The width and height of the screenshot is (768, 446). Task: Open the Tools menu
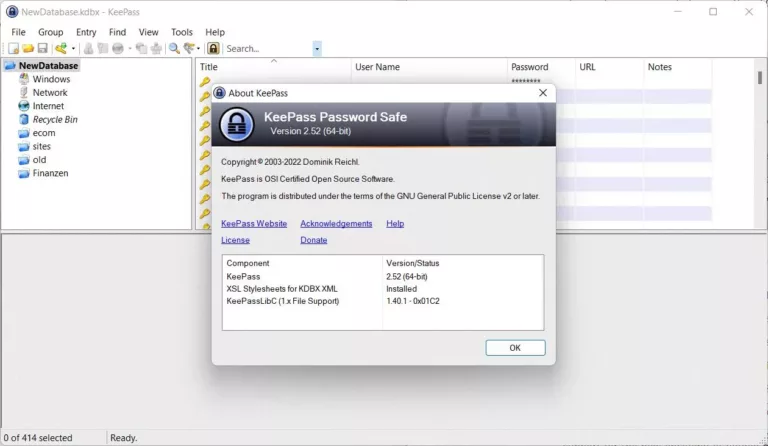click(181, 32)
